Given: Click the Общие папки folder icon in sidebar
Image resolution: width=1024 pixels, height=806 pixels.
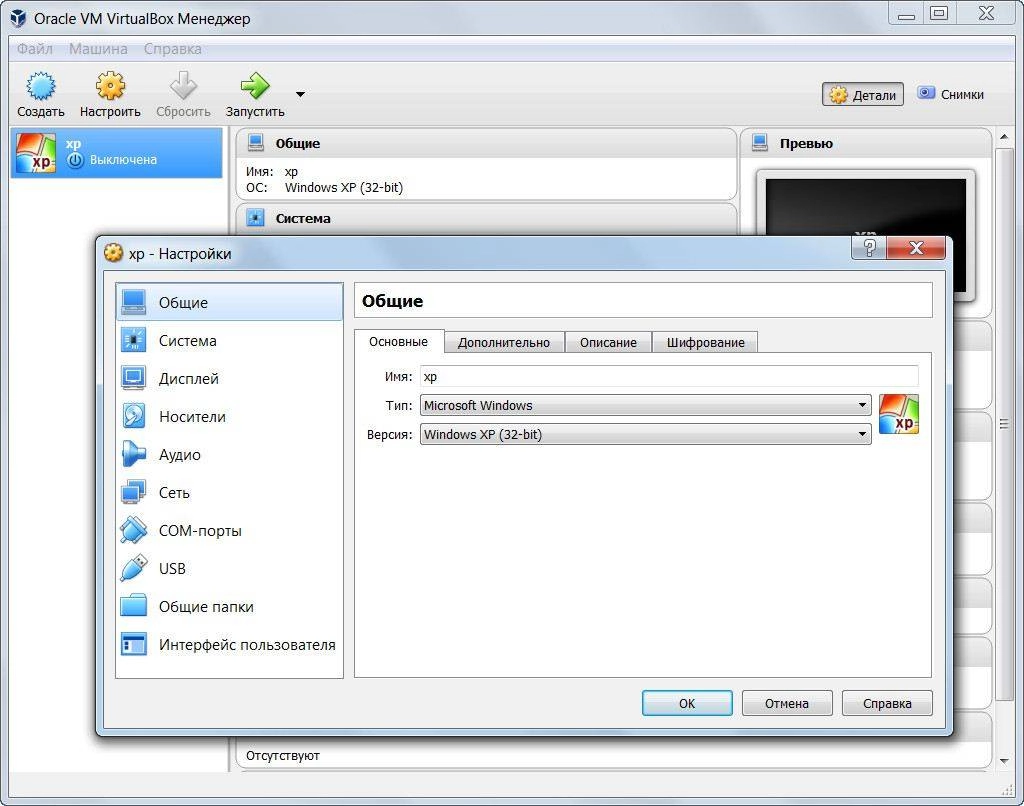Looking at the screenshot, I should pos(134,605).
